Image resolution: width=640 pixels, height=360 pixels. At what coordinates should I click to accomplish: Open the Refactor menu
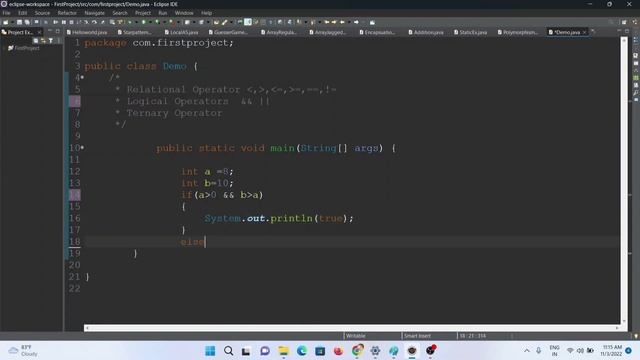click(67, 13)
